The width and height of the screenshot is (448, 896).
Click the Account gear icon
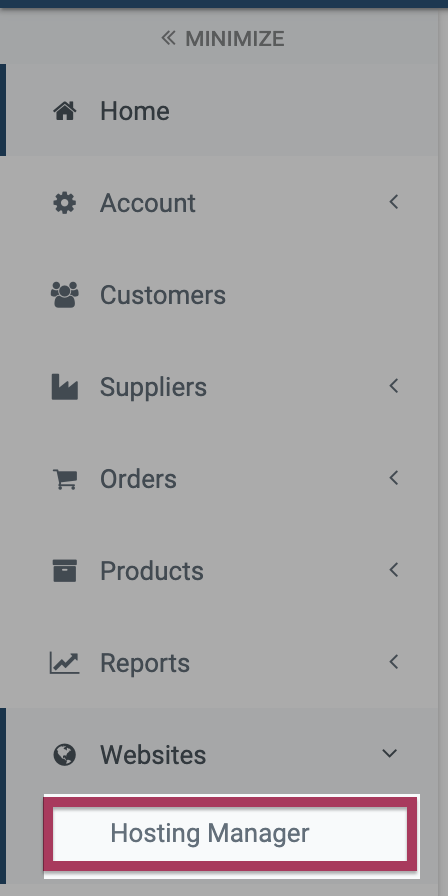point(65,203)
